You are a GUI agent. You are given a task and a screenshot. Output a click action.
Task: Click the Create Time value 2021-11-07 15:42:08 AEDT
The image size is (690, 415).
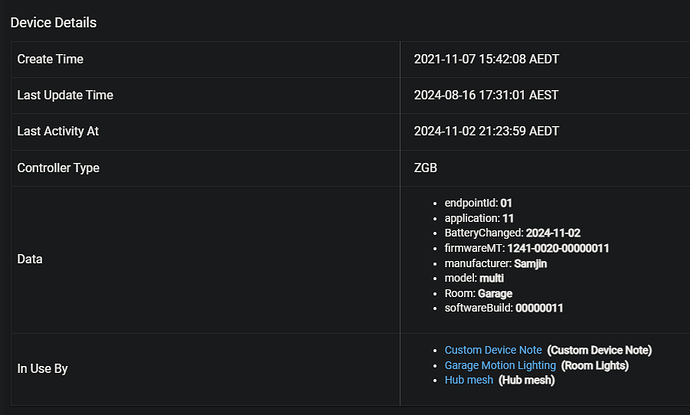tap(486, 59)
